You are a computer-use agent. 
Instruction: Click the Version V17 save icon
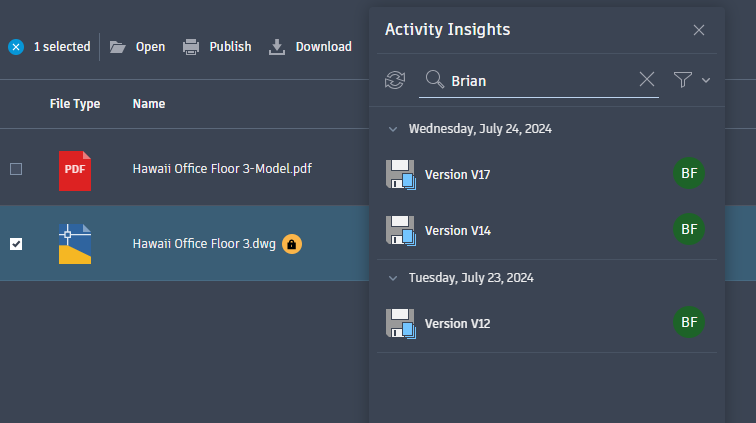coord(400,175)
